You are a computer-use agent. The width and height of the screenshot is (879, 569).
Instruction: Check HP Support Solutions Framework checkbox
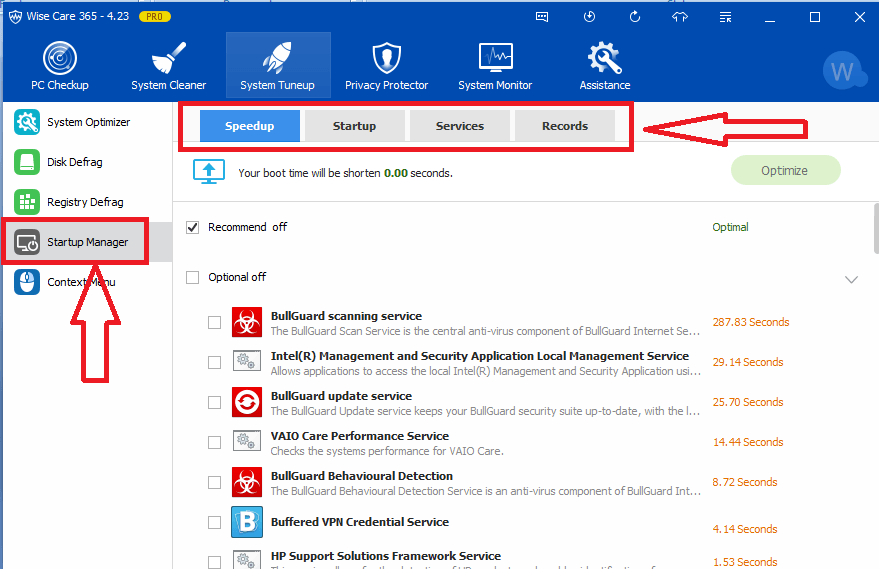(214, 562)
